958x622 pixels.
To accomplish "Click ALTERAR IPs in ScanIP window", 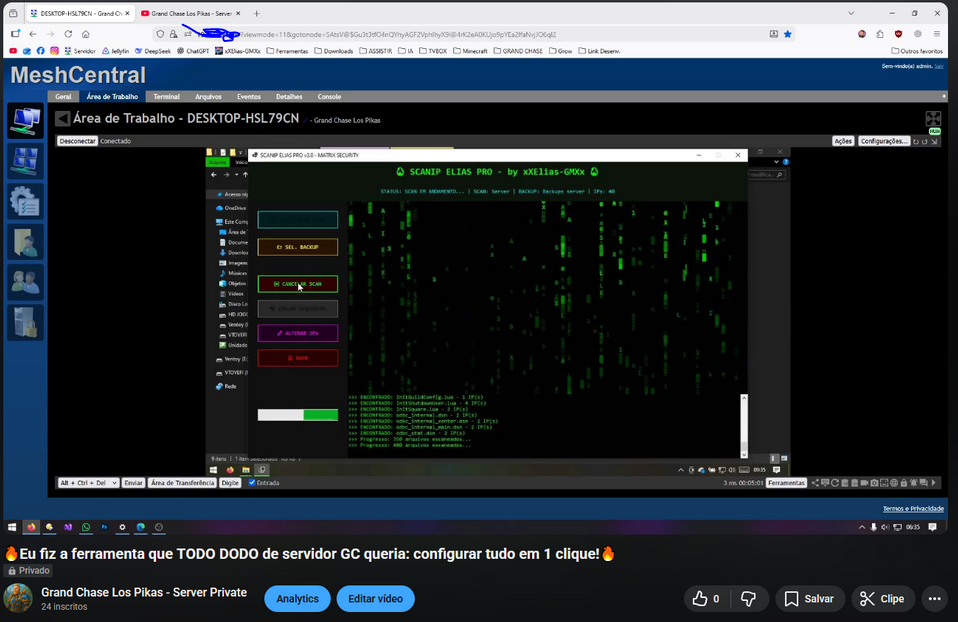I will pos(298,333).
